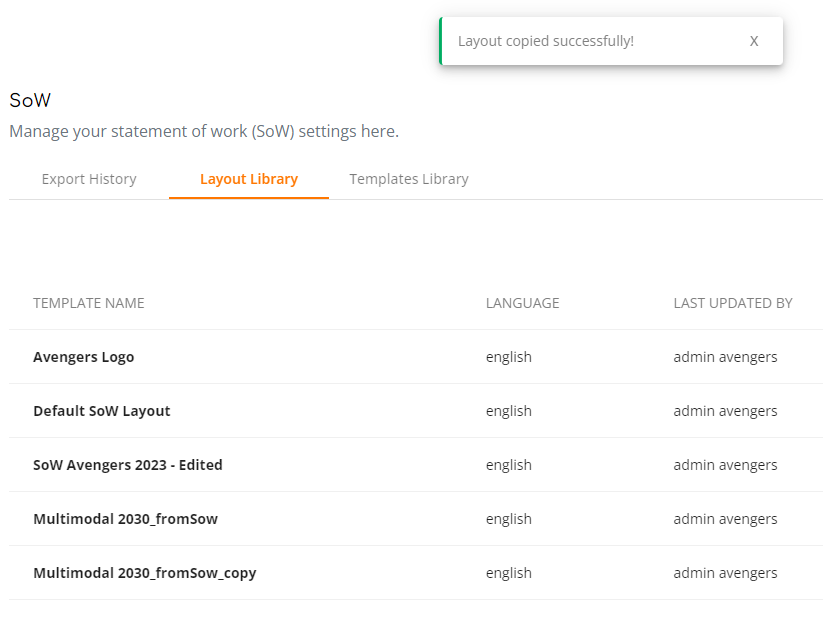Screen dimensions: 823x622
Task: Click the SoW page heading
Action: click(30, 100)
